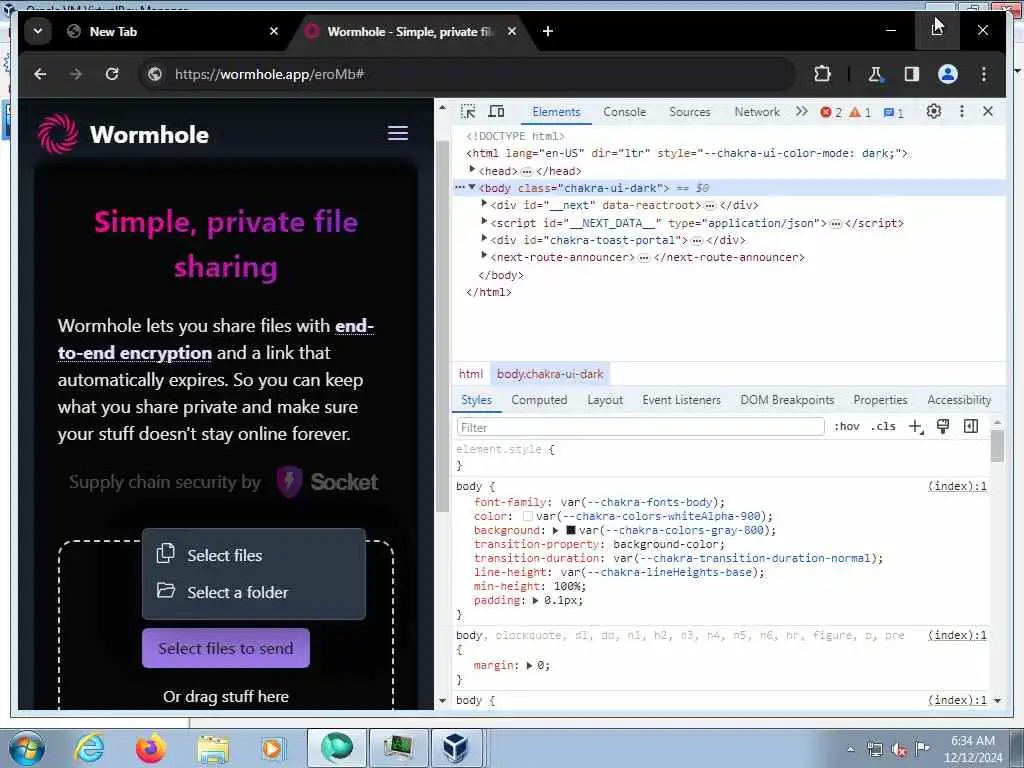Click the blue issues count badge
Screen dimensions: 1024x768
point(893,112)
